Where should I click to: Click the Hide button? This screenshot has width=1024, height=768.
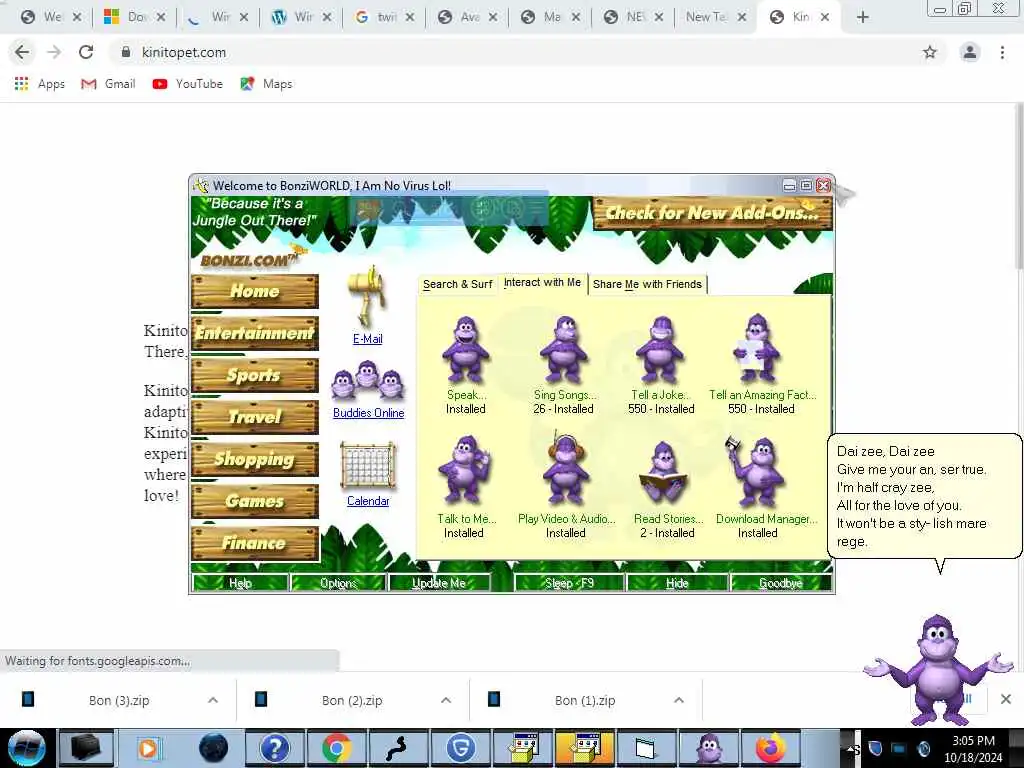tap(677, 583)
